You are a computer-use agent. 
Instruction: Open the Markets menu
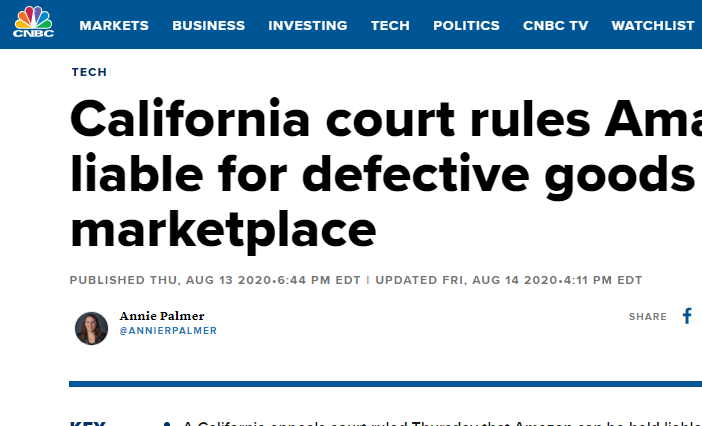[x=114, y=26]
